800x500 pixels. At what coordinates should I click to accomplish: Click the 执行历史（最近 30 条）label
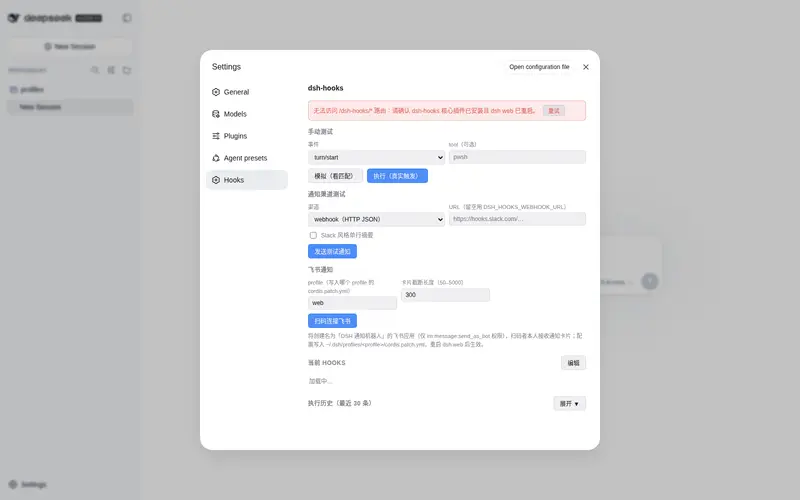click(x=340, y=403)
